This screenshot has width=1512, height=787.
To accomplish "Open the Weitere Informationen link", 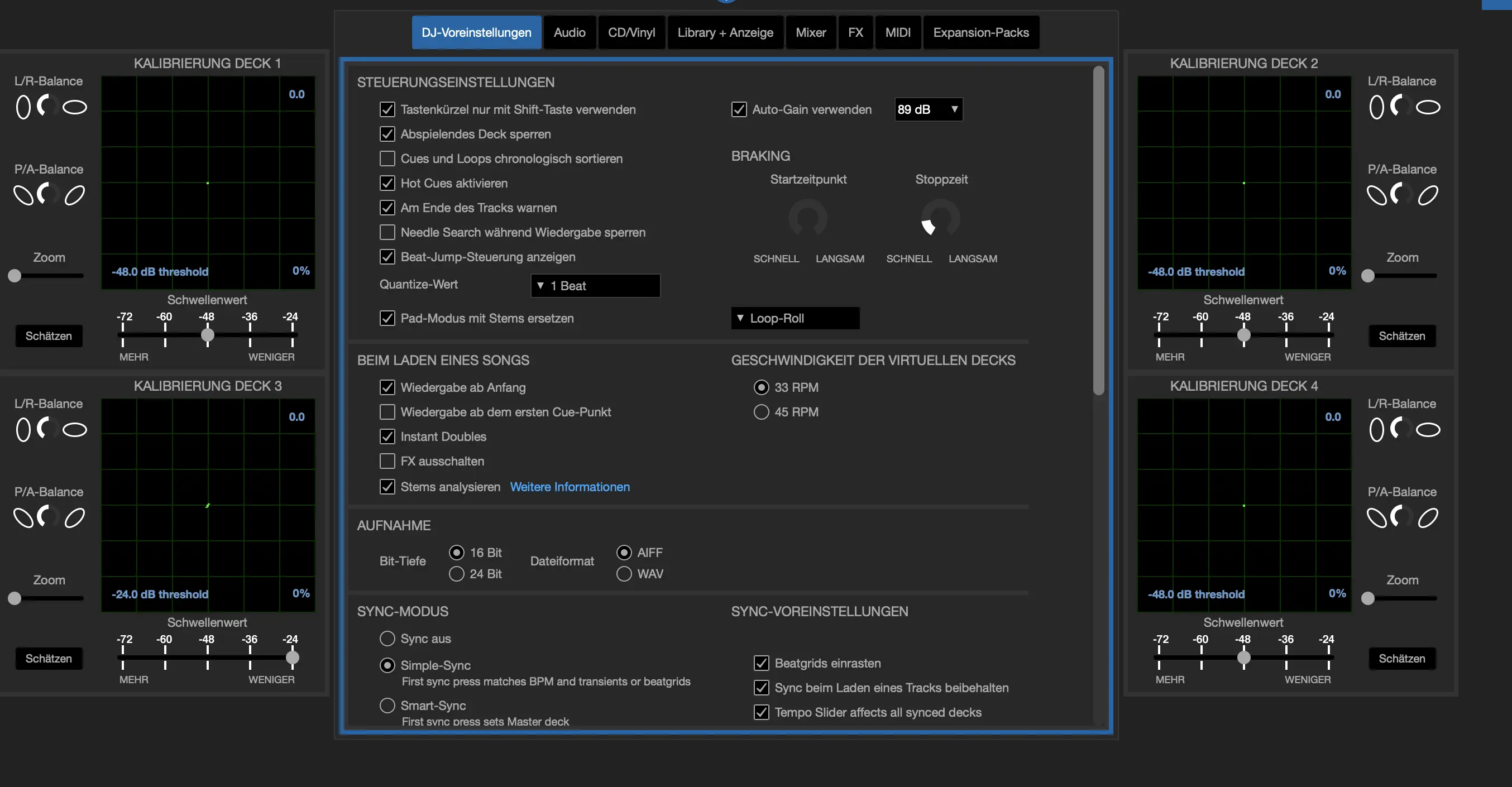I will [x=570, y=487].
